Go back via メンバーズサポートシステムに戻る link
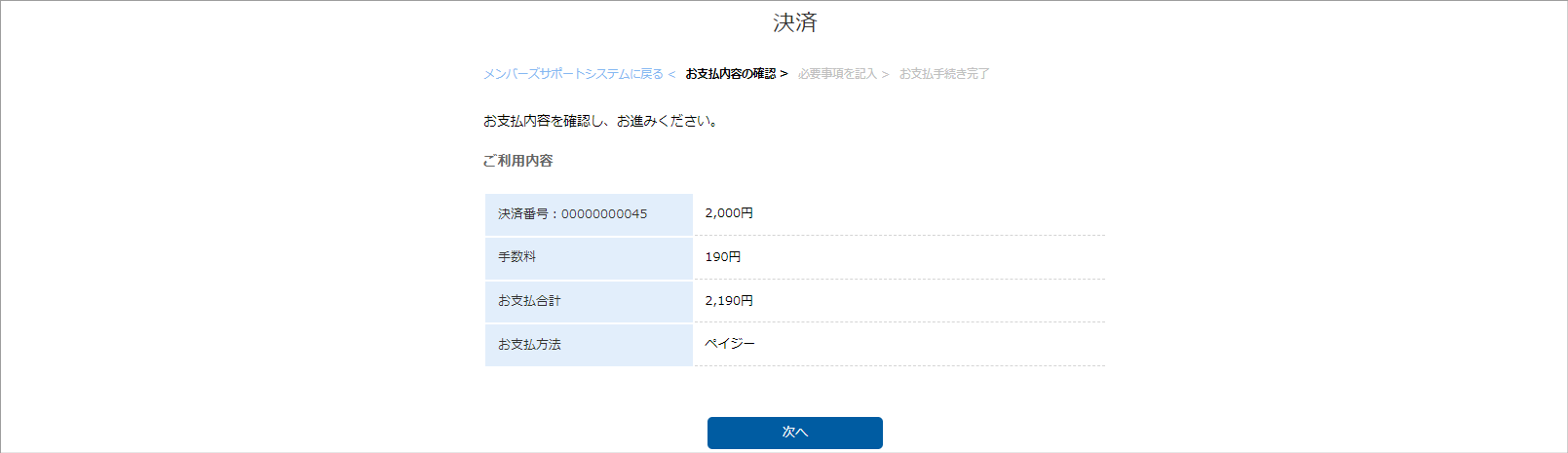The width and height of the screenshot is (1568, 453). [573, 74]
